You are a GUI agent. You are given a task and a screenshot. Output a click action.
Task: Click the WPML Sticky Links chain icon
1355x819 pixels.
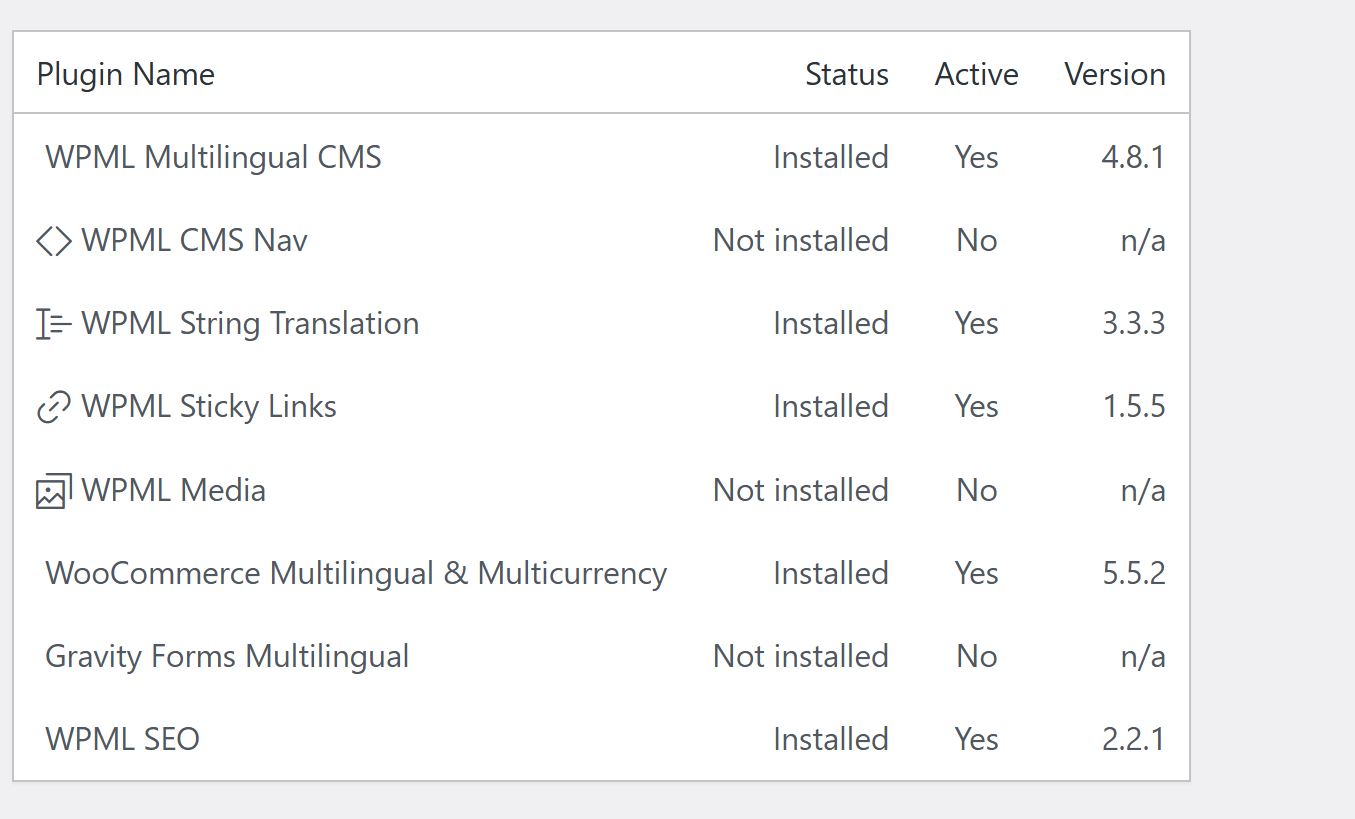[x=54, y=407]
